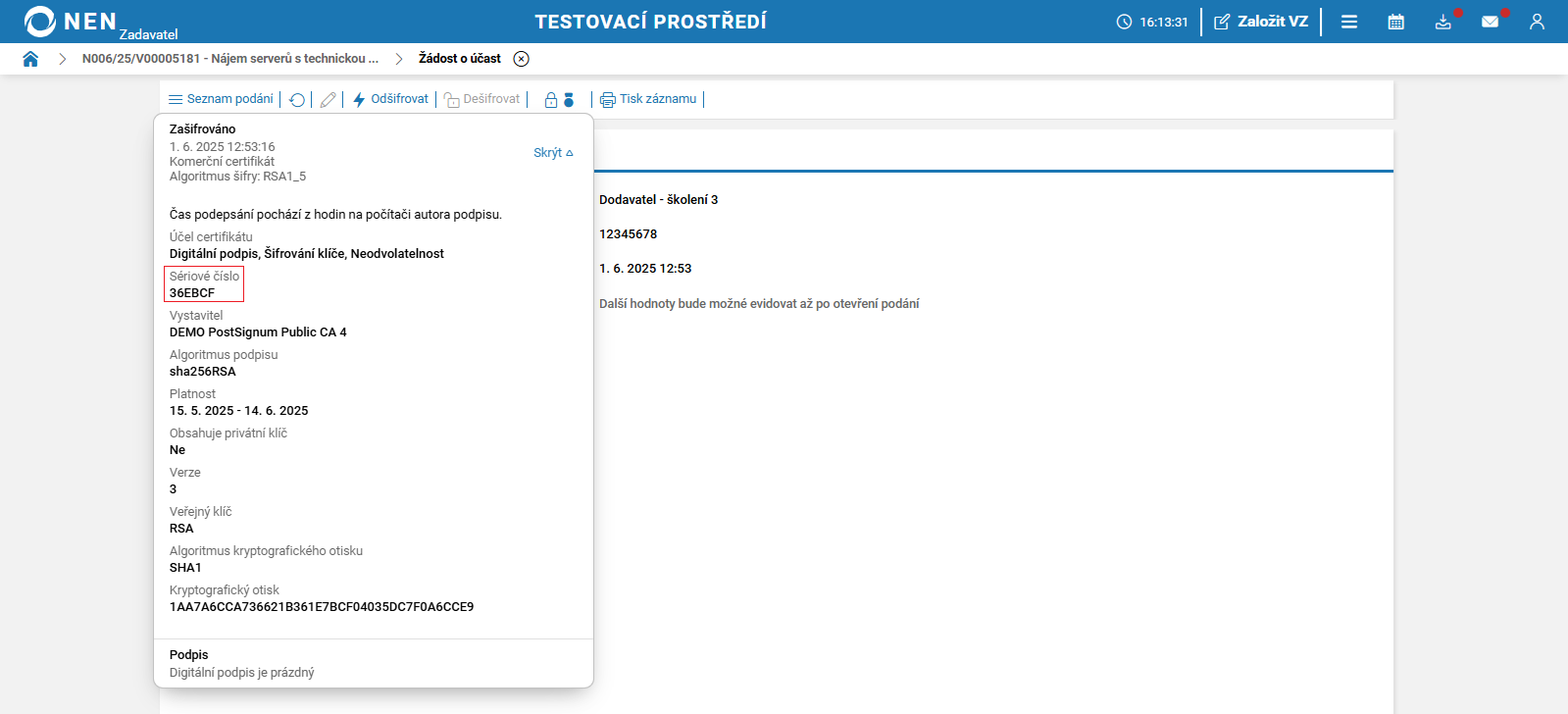Open the user profile icon

pyautogui.click(x=1537, y=22)
